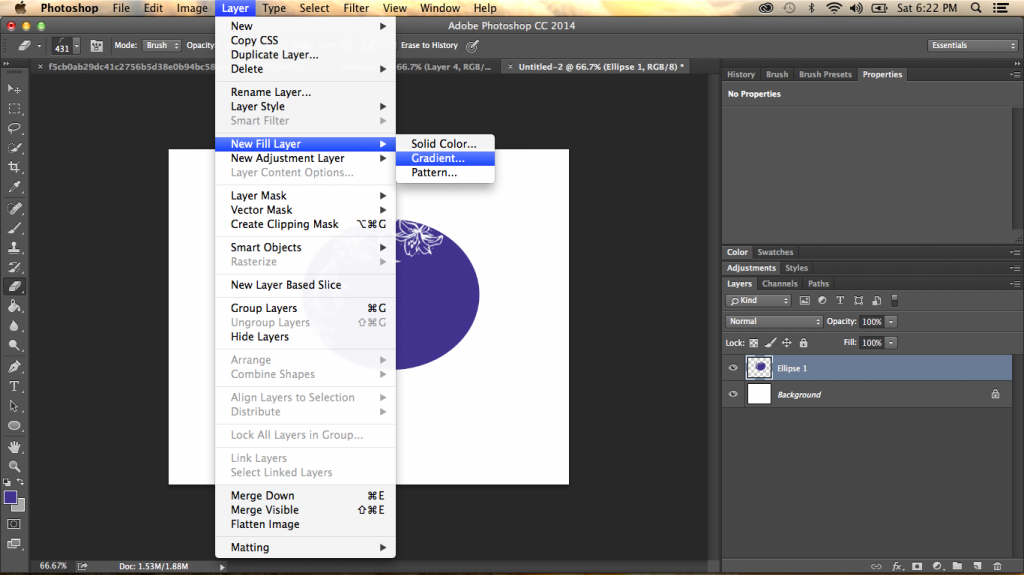Select the Ellipse shape tool

[14, 425]
